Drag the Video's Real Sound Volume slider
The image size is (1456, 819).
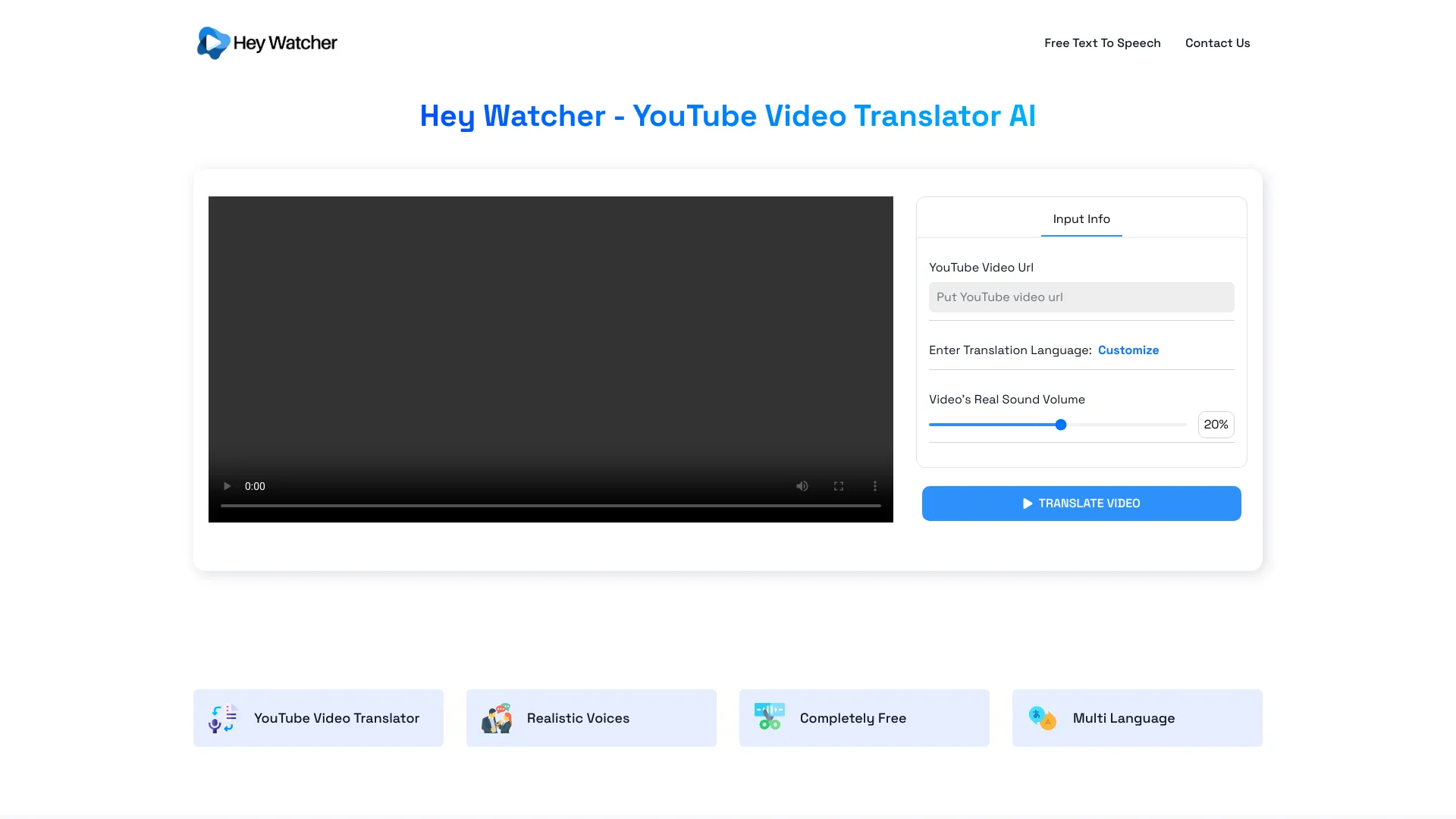pos(1060,424)
